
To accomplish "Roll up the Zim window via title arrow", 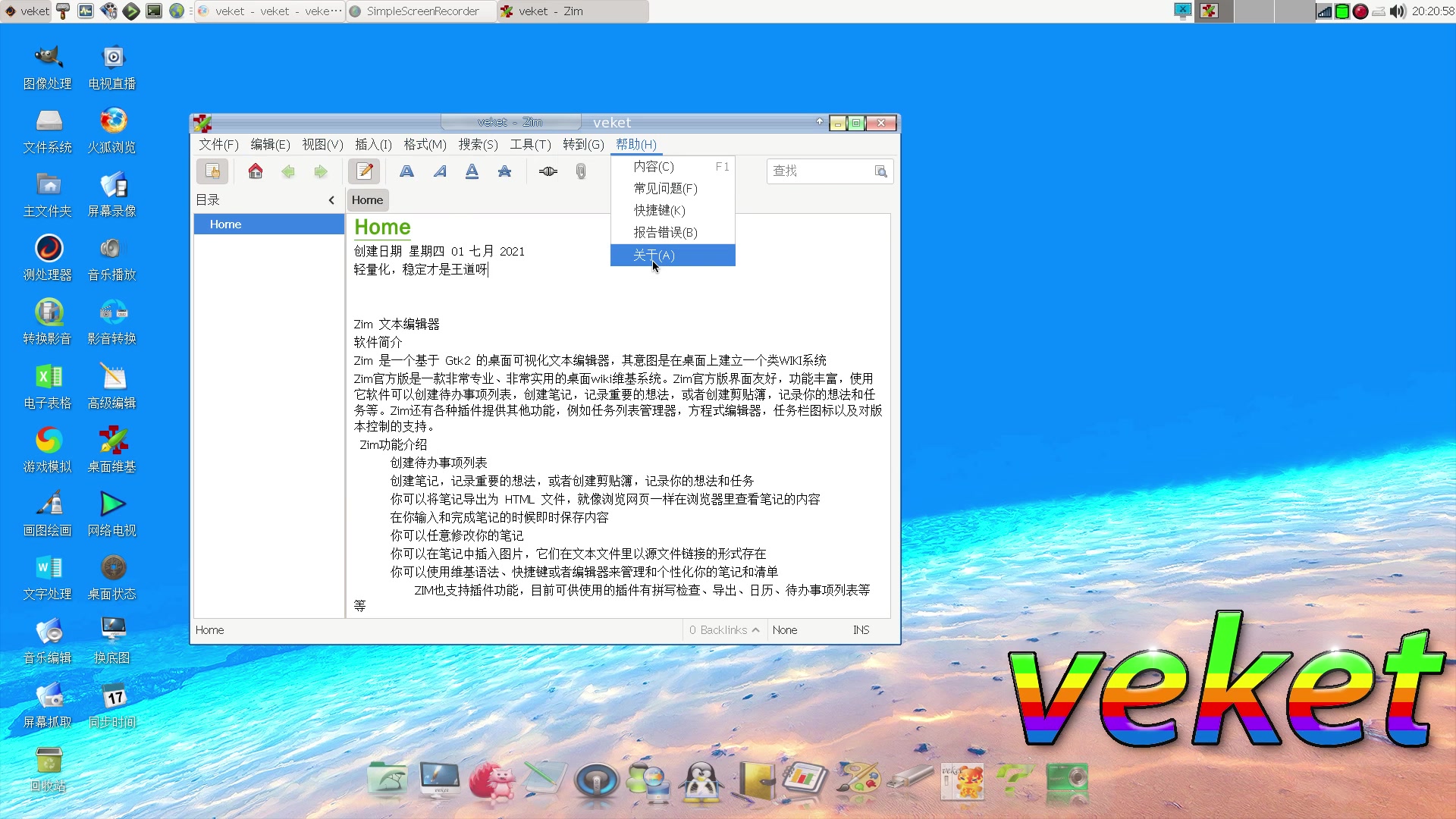I will (x=819, y=121).
